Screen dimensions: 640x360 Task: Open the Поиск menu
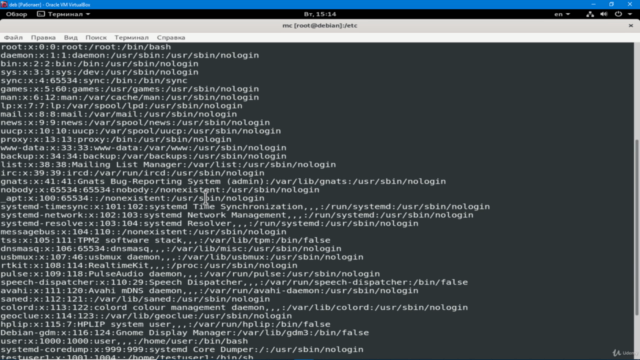96,38
